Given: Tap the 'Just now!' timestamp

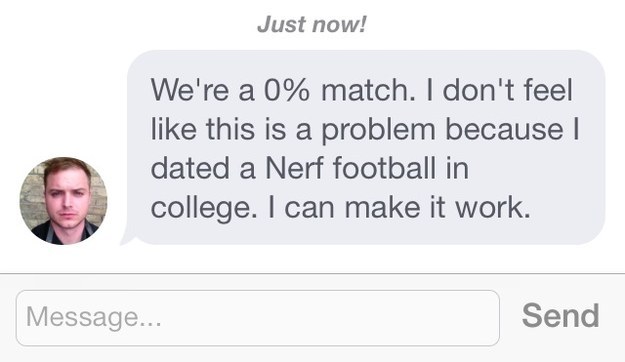Looking at the screenshot, I should point(311,24).
